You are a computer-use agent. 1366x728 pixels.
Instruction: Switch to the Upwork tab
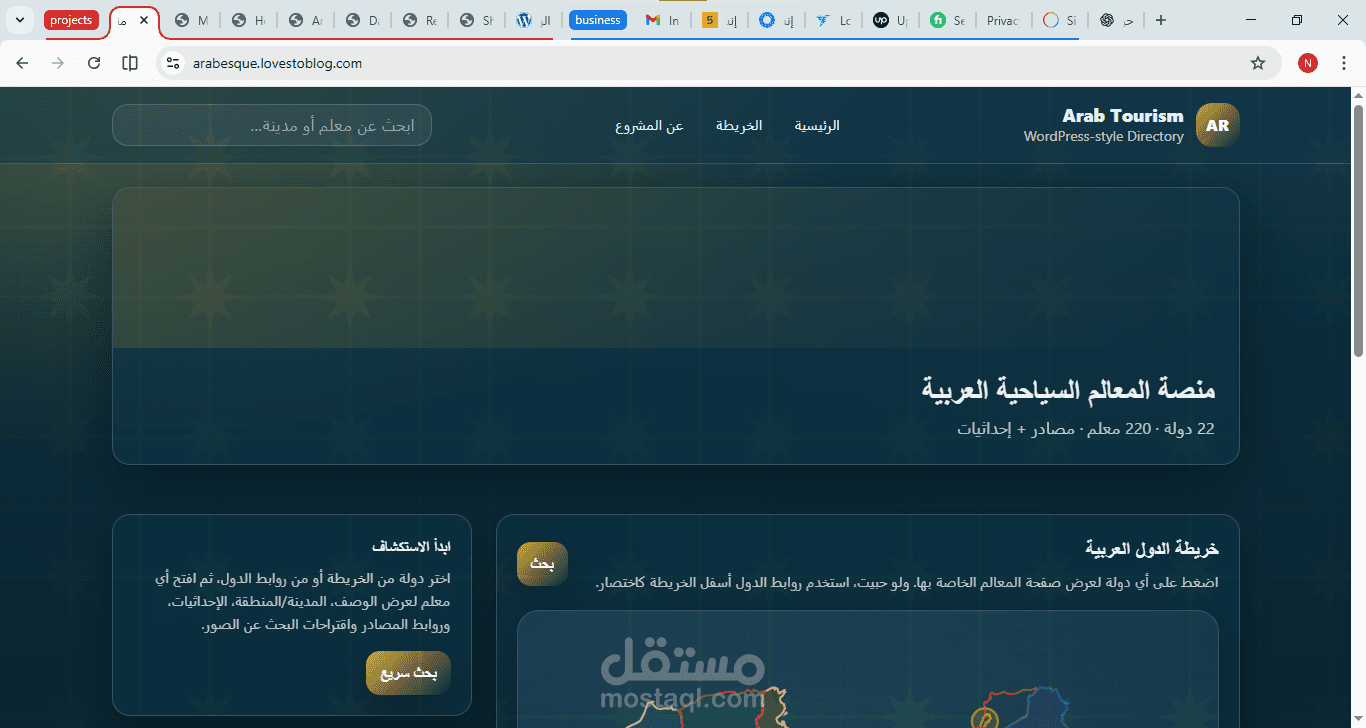click(x=890, y=20)
